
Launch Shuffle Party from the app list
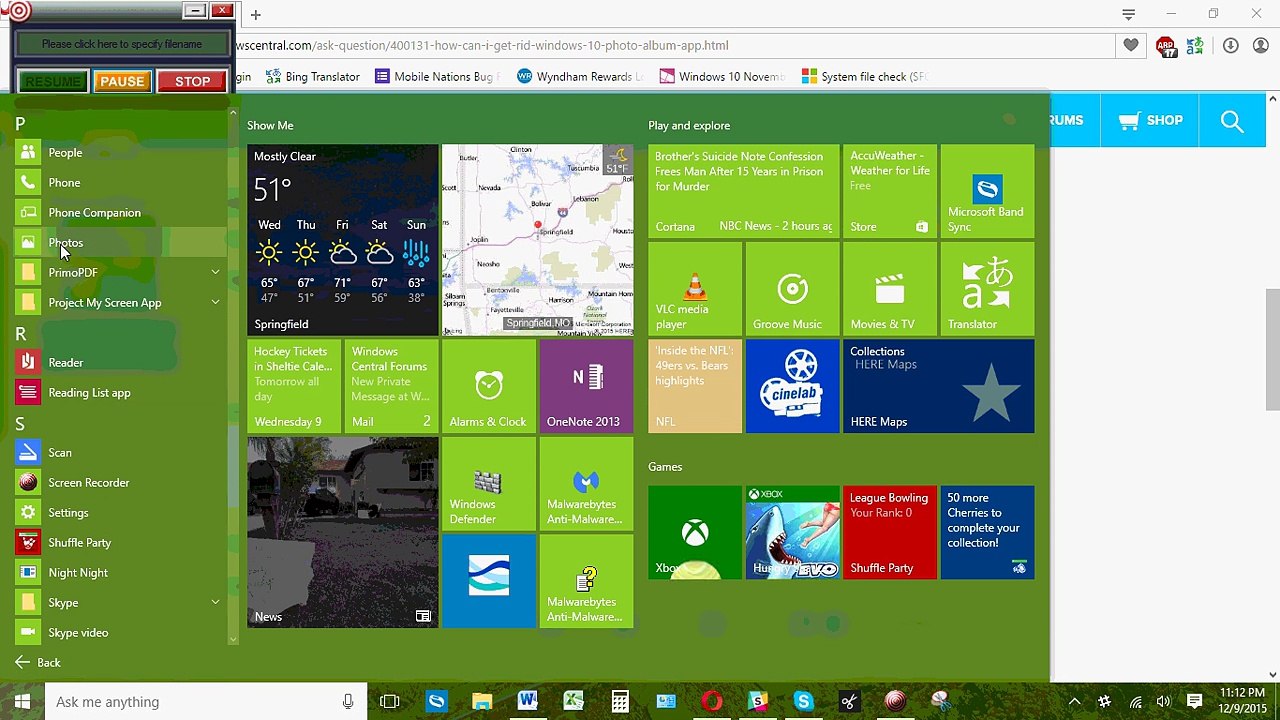click(120, 543)
